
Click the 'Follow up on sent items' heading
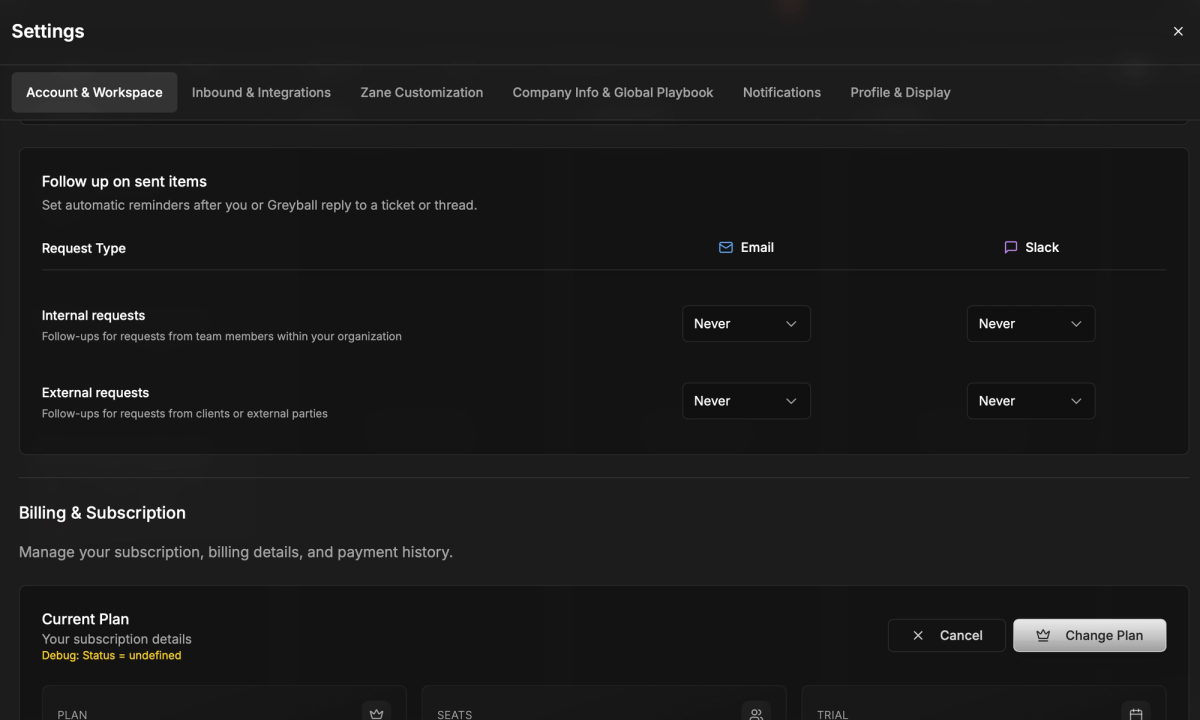click(x=124, y=181)
